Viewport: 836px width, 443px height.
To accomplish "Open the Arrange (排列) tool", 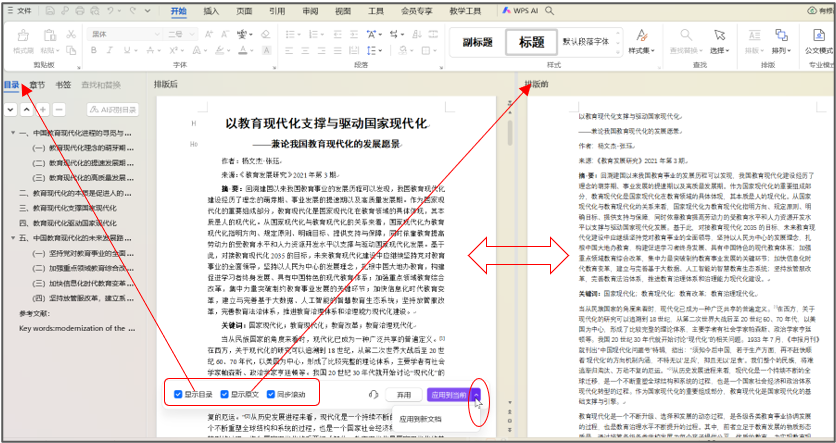I will pos(782,42).
